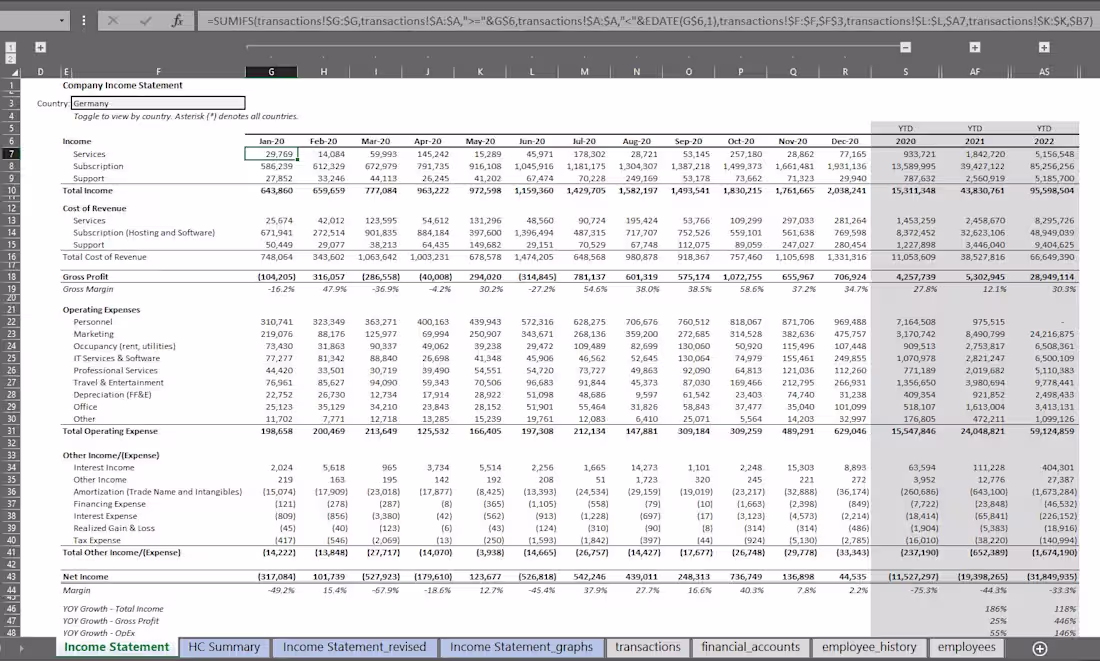The width and height of the screenshot is (1100, 661).
Task: Click inside the formula bar SUMIFS formula
Action: pyautogui.click(x=648, y=21)
